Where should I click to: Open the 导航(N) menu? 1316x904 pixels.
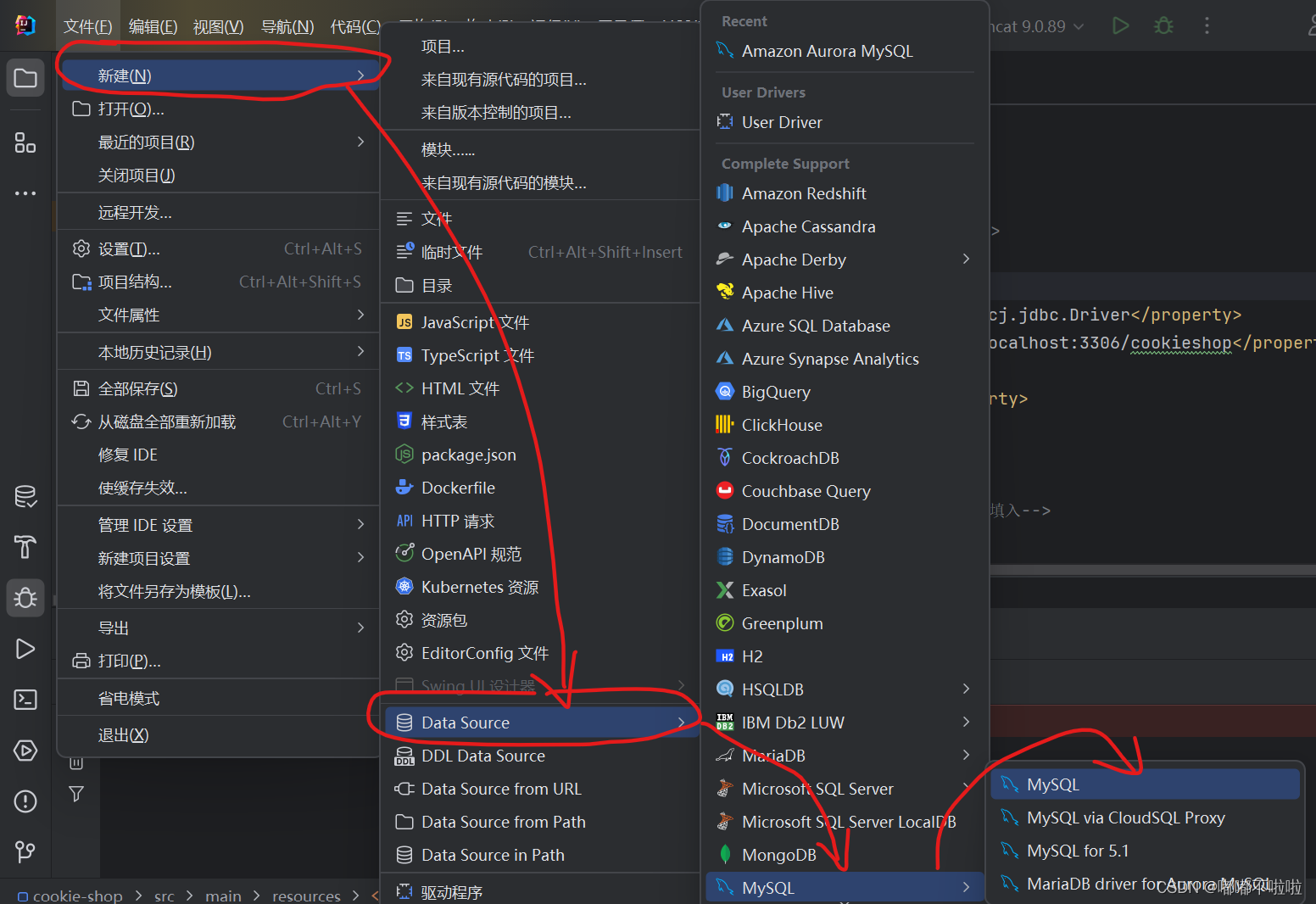click(287, 27)
